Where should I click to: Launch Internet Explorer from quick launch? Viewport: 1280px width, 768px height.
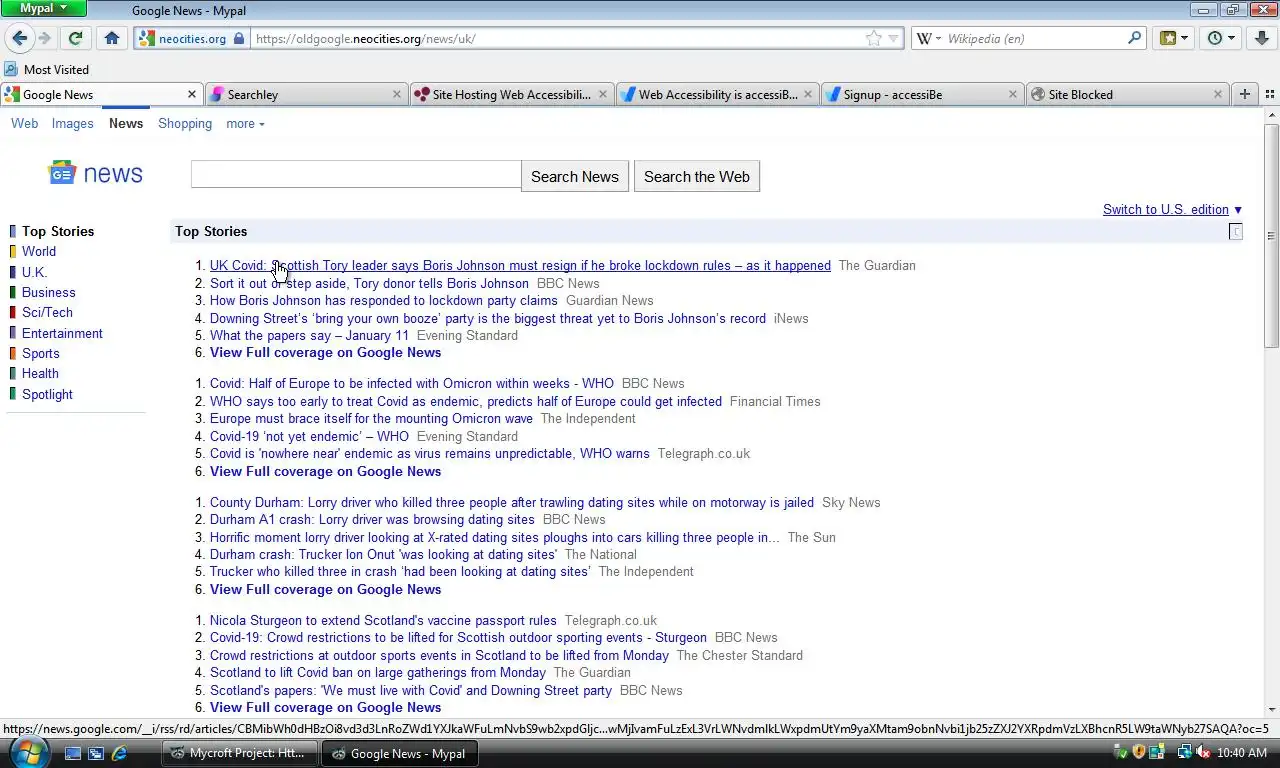[x=119, y=753]
